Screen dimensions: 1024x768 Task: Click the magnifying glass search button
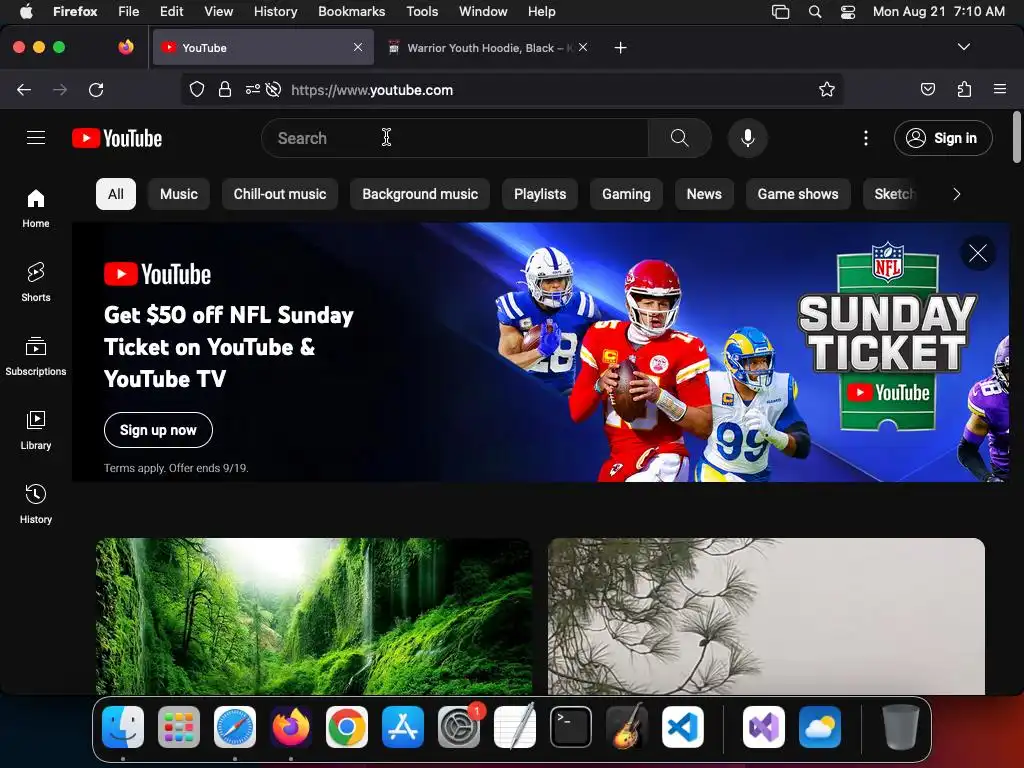(679, 138)
